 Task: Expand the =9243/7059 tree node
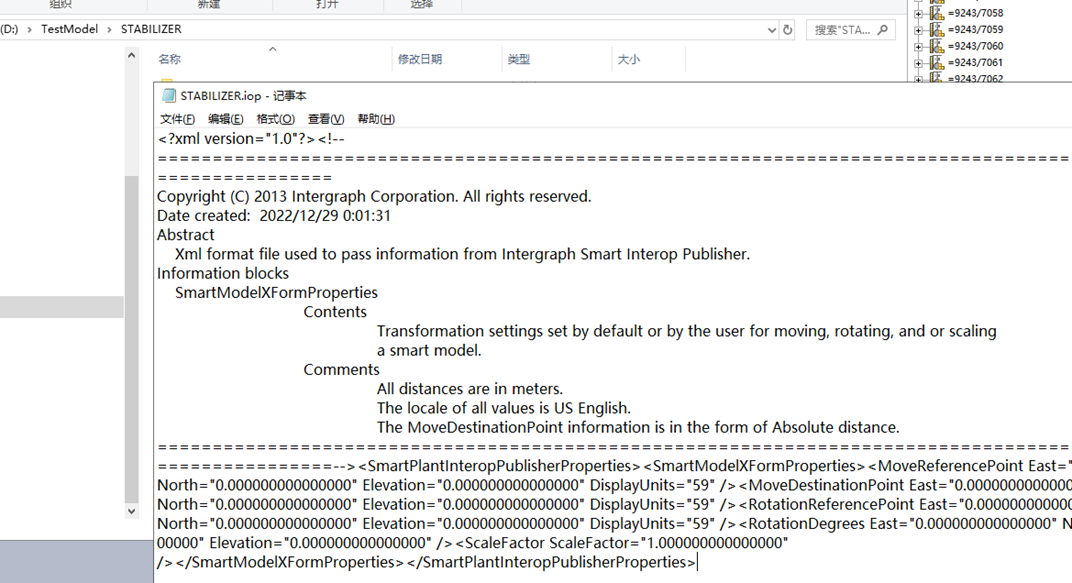tap(918, 30)
